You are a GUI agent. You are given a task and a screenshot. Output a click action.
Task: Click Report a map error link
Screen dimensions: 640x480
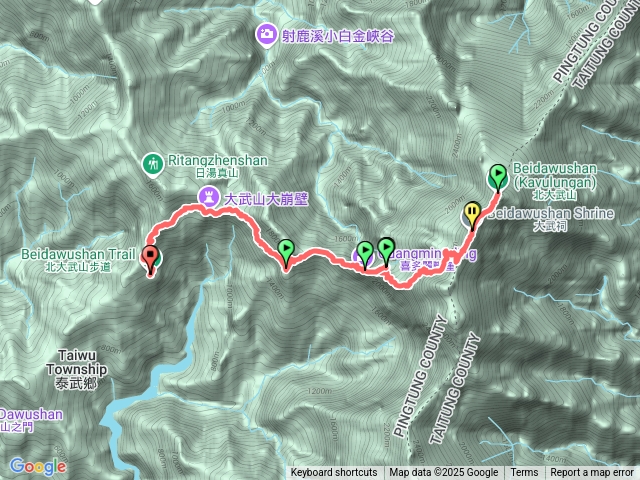point(591,473)
